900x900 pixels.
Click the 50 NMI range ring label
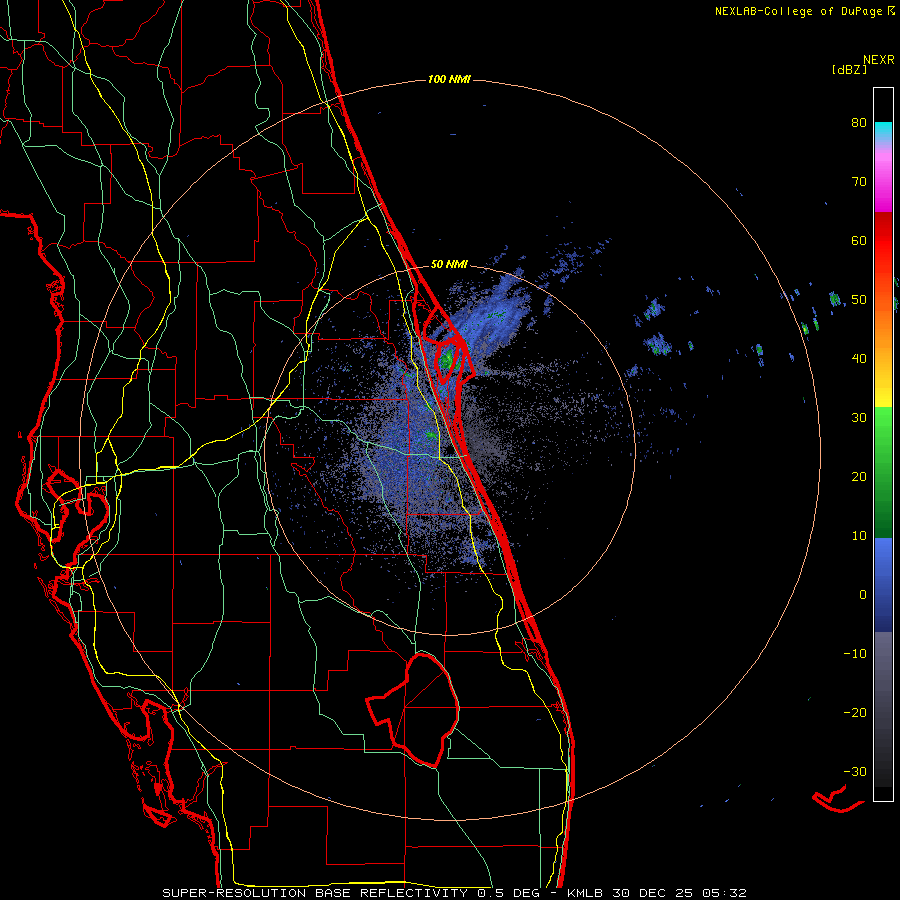click(449, 265)
